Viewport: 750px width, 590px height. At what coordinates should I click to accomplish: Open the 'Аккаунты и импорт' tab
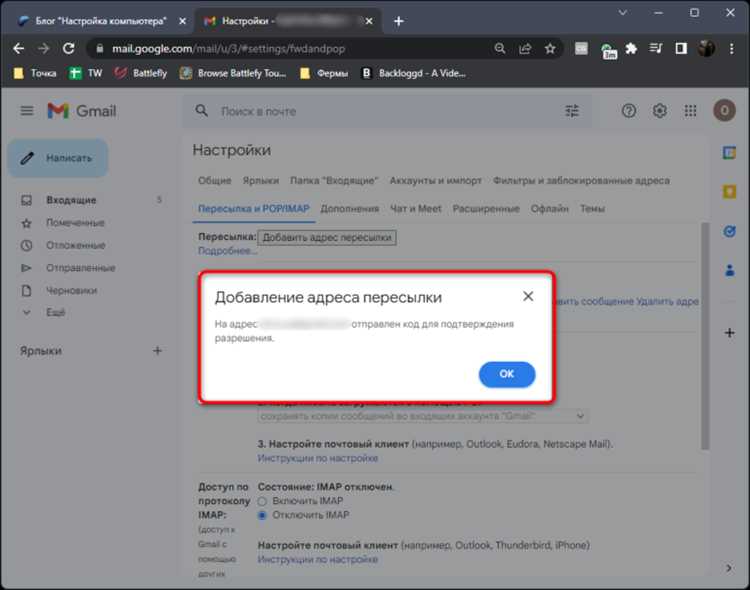(435, 180)
